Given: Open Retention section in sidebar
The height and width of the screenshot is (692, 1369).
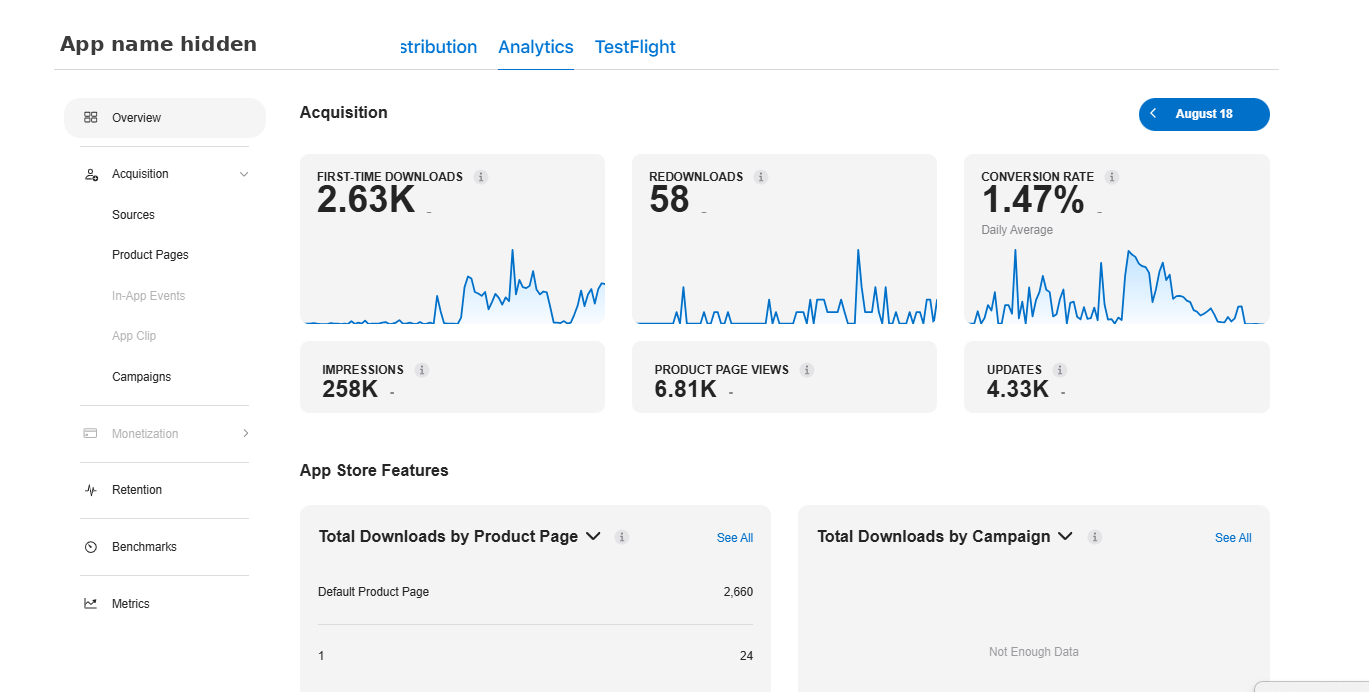Looking at the screenshot, I should (136, 490).
